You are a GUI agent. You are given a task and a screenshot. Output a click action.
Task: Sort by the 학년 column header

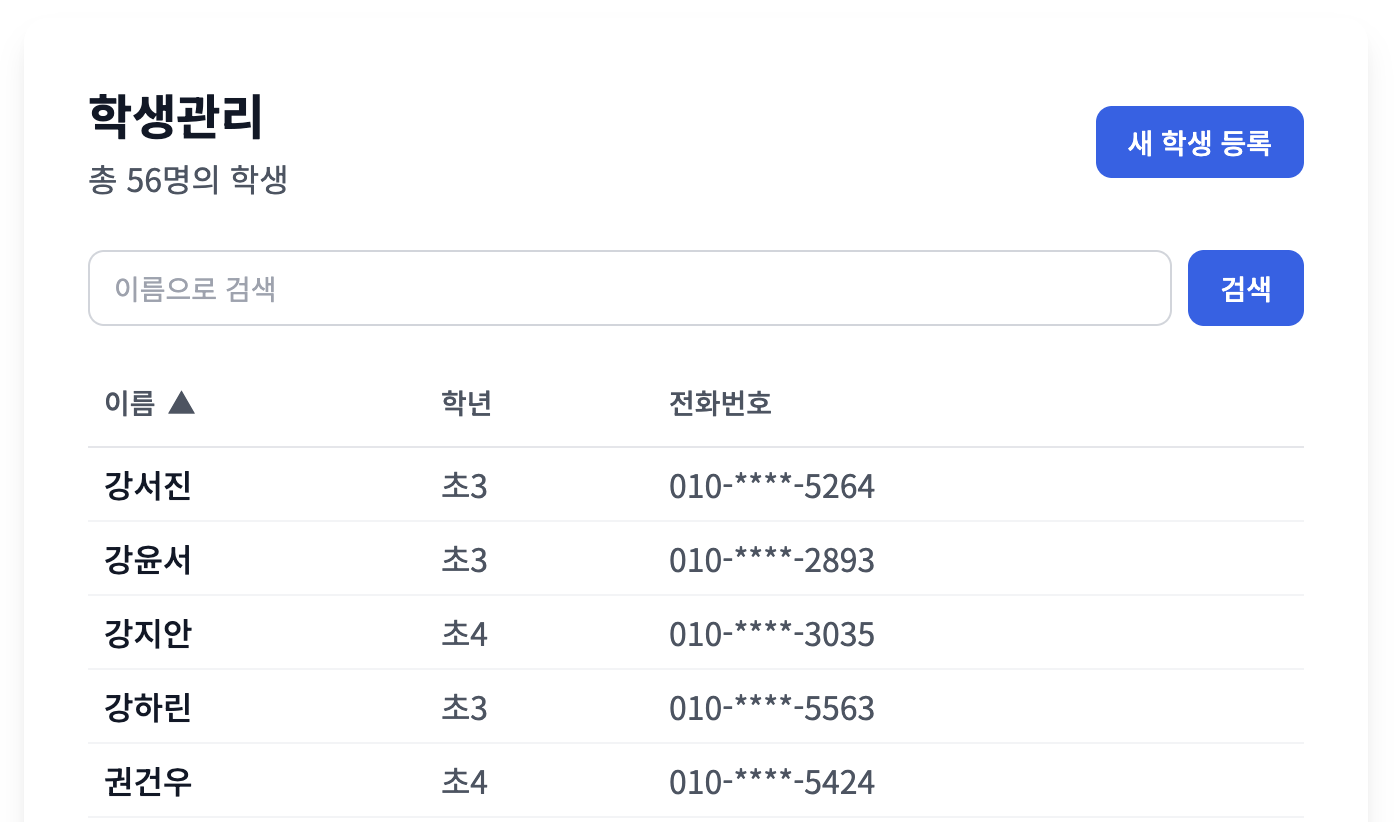coord(464,403)
